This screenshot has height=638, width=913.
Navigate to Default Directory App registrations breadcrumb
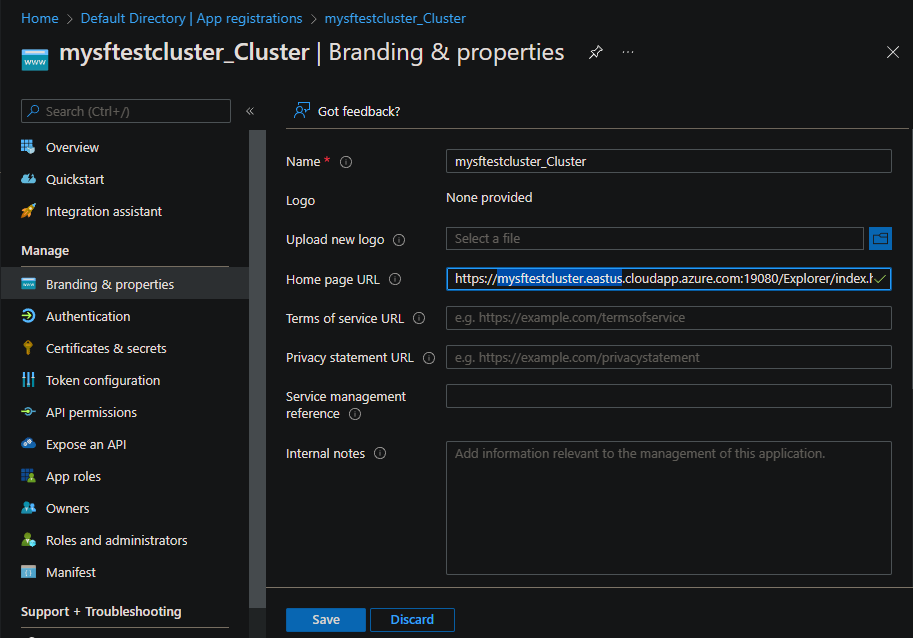click(x=191, y=18)
